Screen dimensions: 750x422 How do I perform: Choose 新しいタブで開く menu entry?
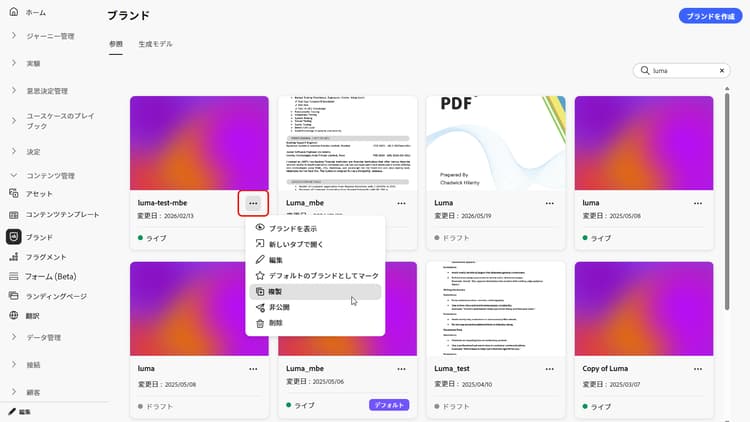click(315, 244)
